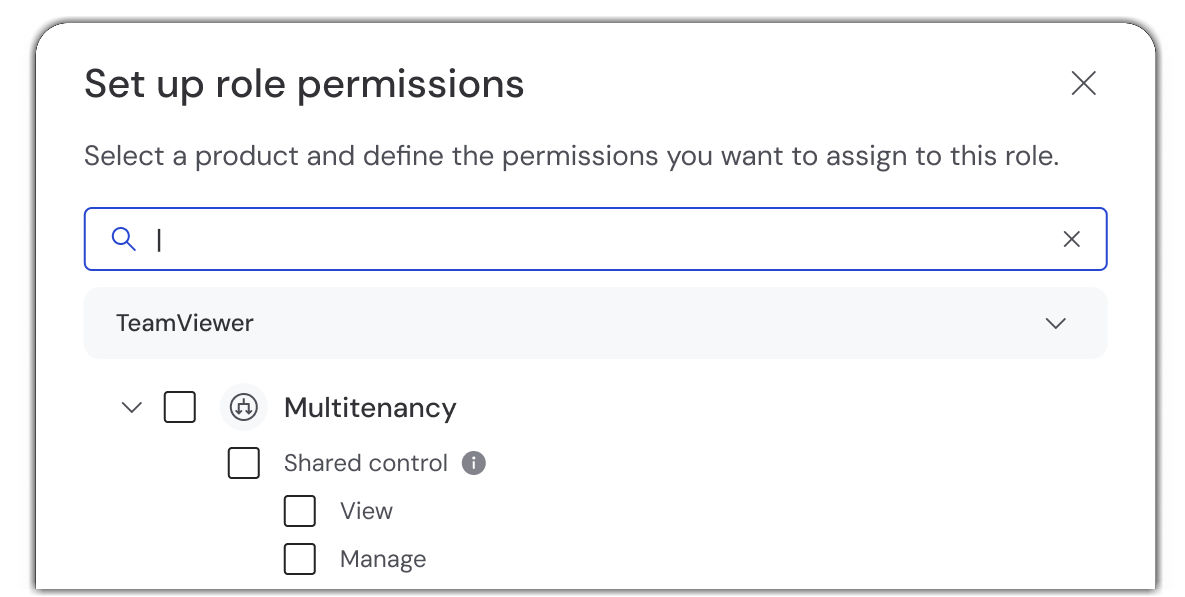
Task: Enable the View permission checkbox
Action: [x=300, y=511]
